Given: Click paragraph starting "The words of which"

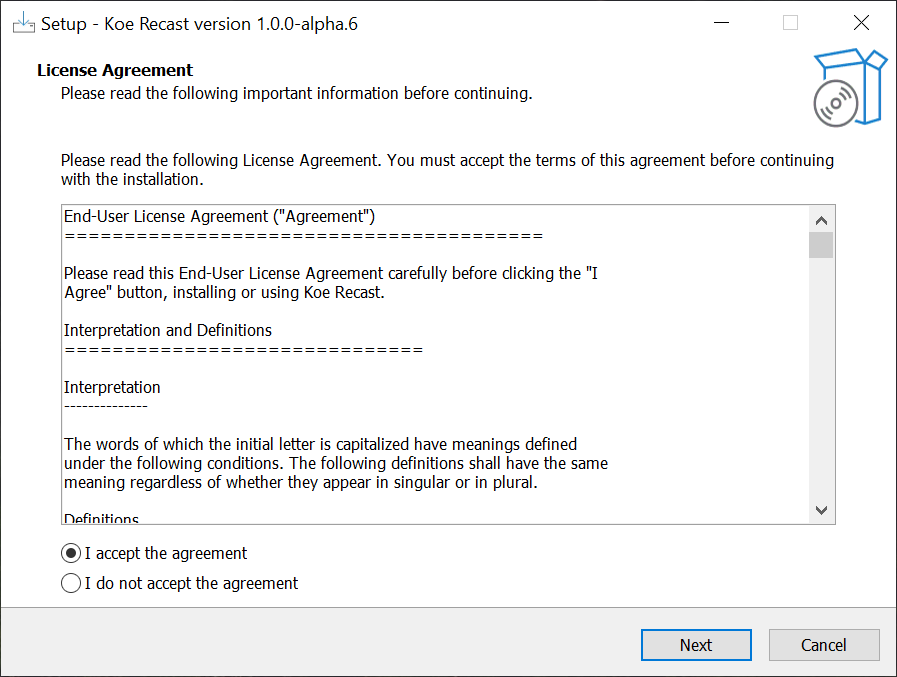Looking at the screenshot, I should click(x=336, y=463).
